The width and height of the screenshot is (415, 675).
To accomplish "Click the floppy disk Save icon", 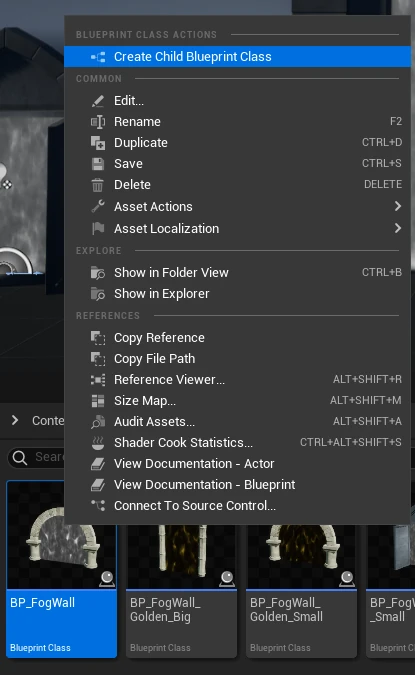I will coord(98,164).
